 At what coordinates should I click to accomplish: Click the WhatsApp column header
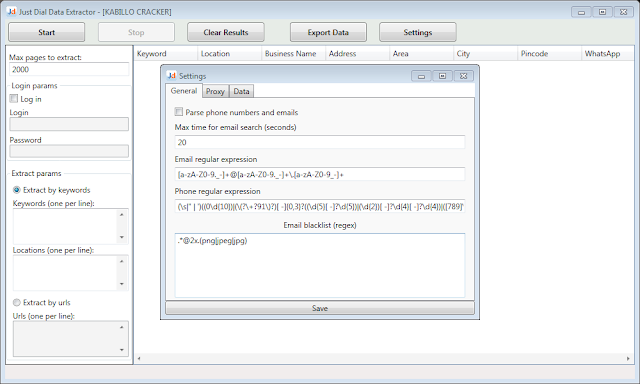[608, 53]
